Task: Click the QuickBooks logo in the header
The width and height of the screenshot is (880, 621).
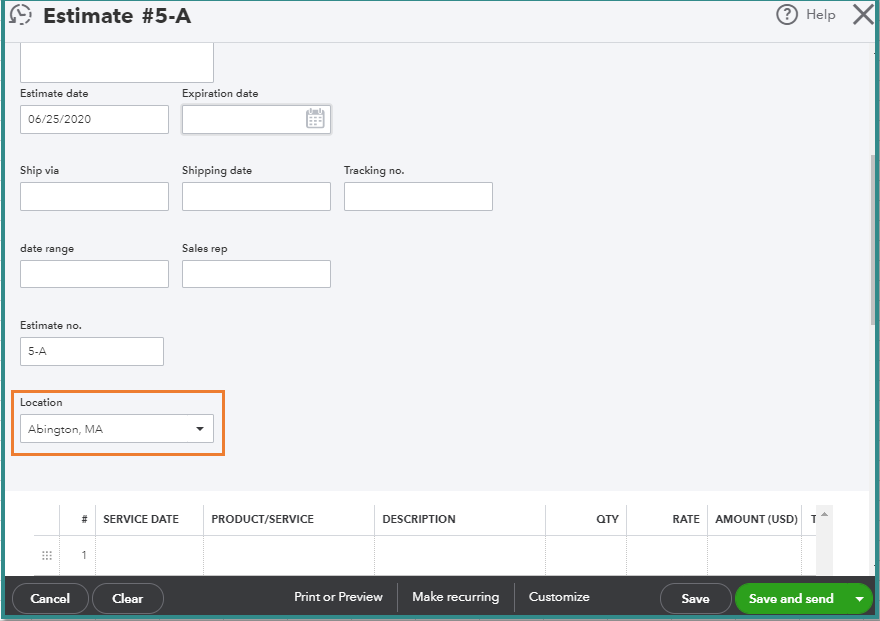Action: click(x=20, y=15)
